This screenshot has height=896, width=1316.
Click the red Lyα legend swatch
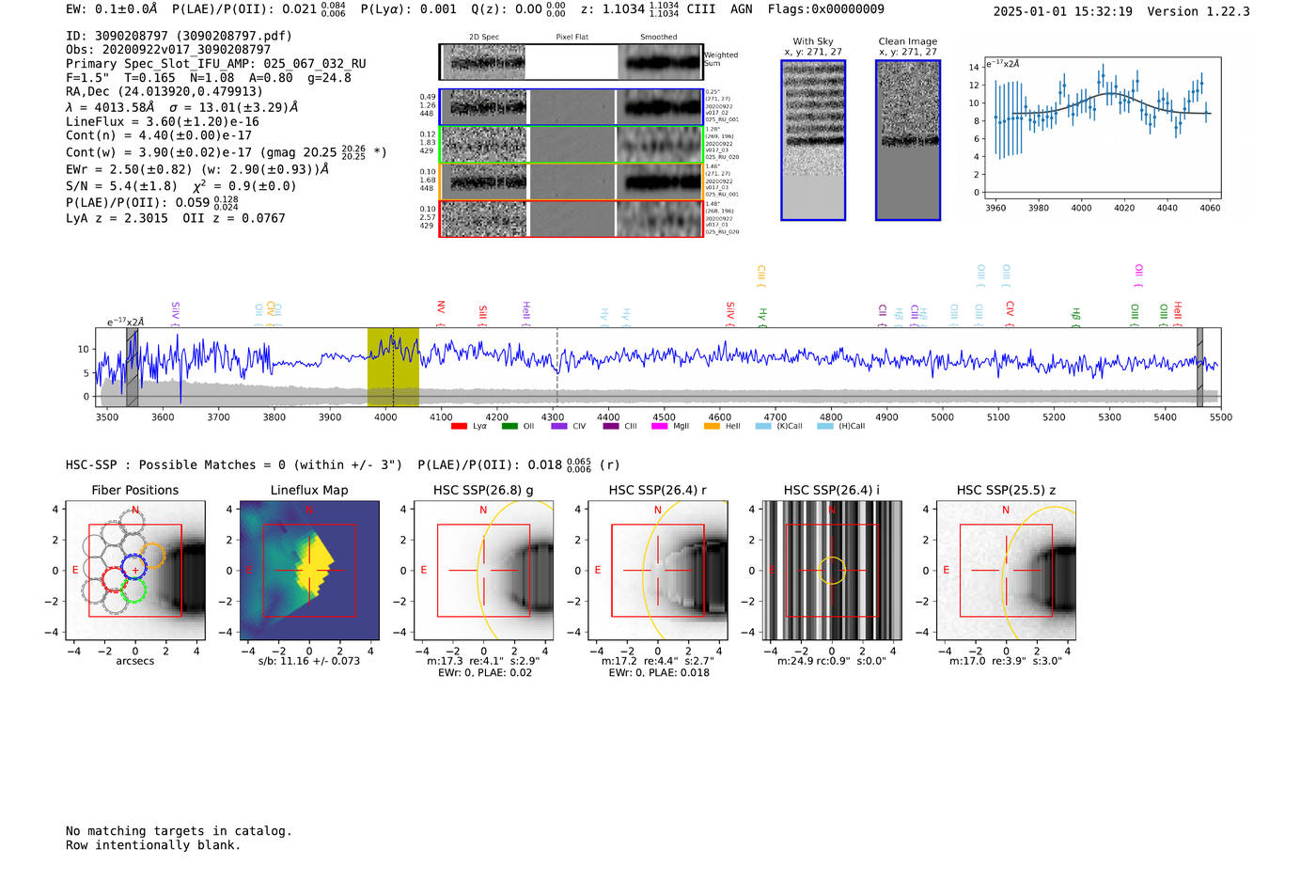459,427
